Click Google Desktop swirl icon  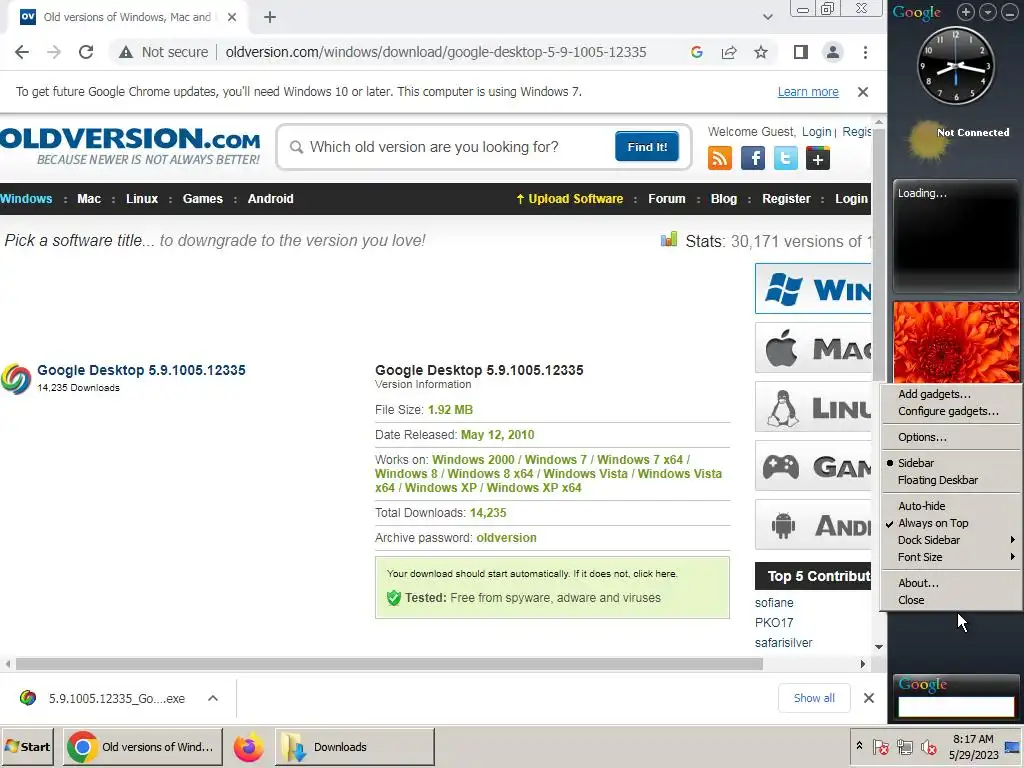coord(16,379)
